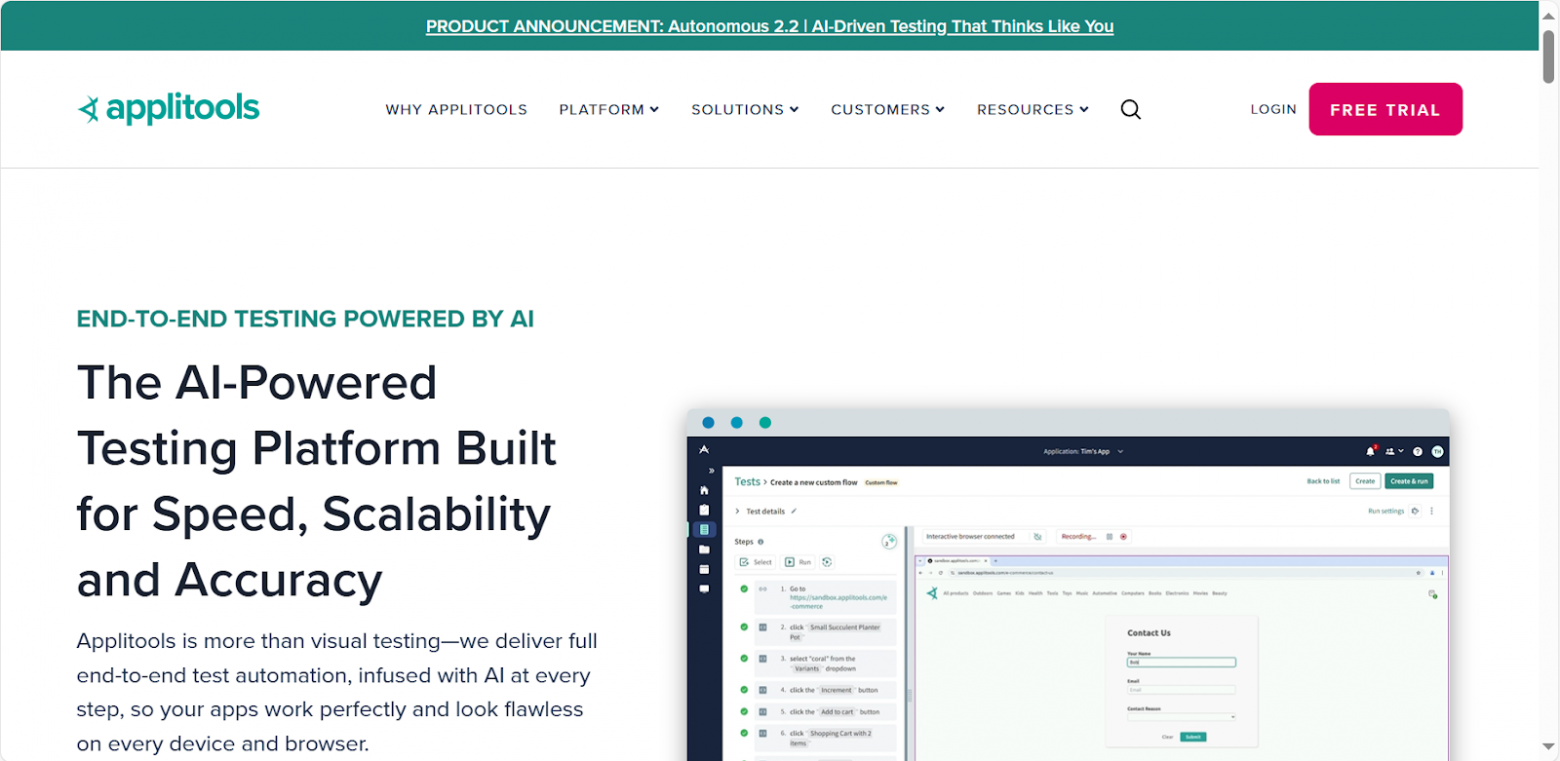The image size is (1560, 761).
Task: Click the pause icon next to Recording
Action: coord(1109,537)
